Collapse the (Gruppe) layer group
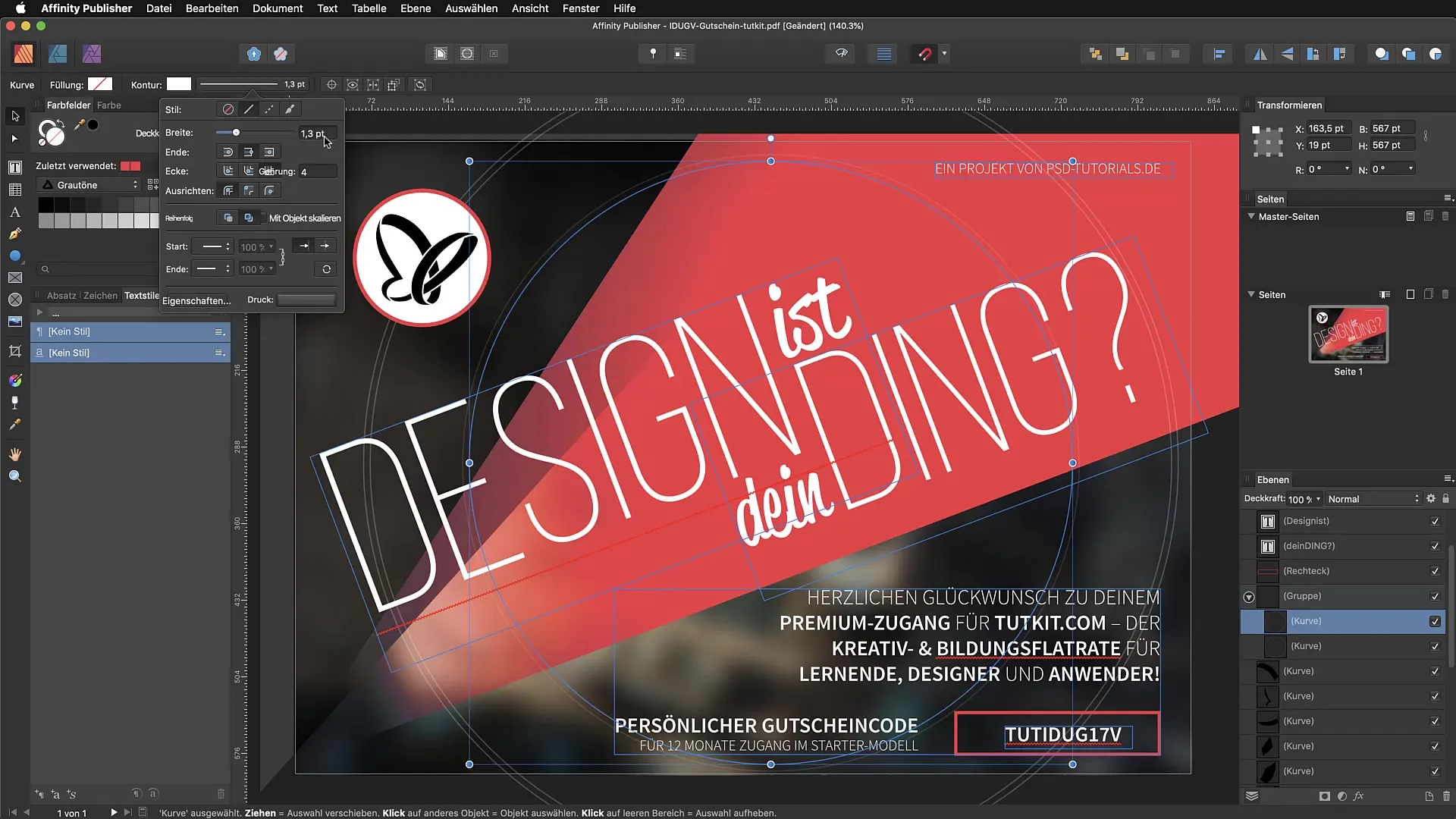Viewport: 1456px width, 819px height. (1249, 597)
